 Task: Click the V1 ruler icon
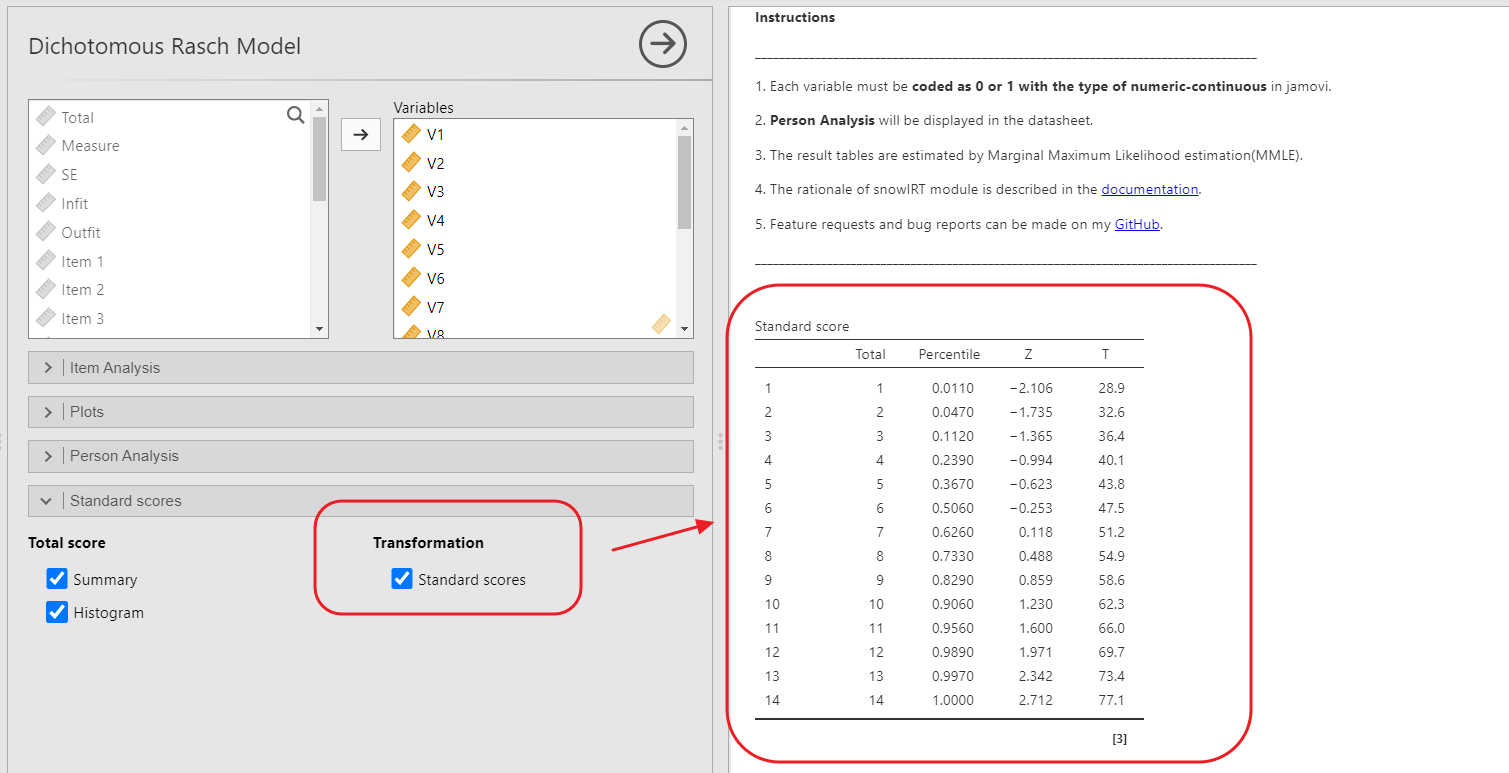tap(411, 134)
